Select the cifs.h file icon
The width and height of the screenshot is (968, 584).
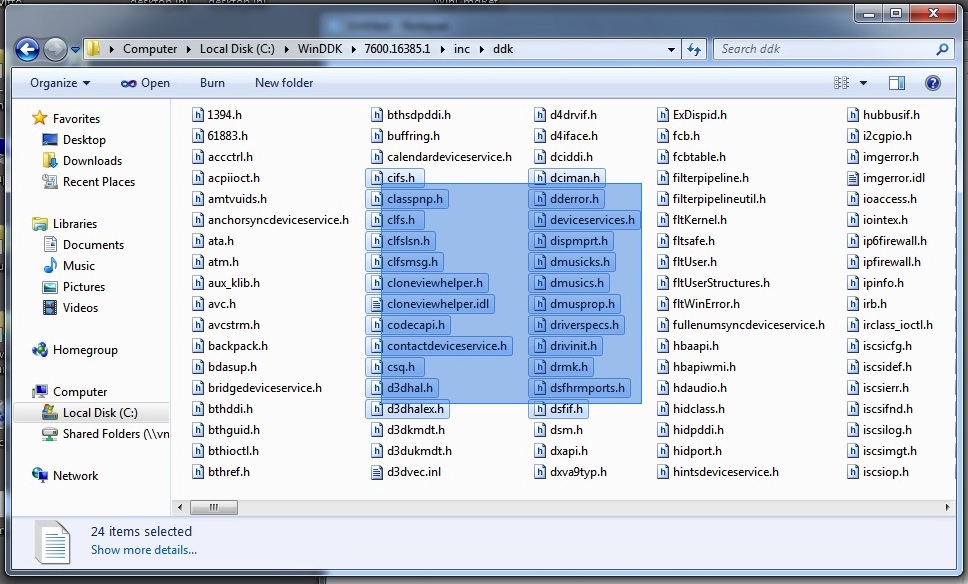pyautogui.click(x=377, y=178)
